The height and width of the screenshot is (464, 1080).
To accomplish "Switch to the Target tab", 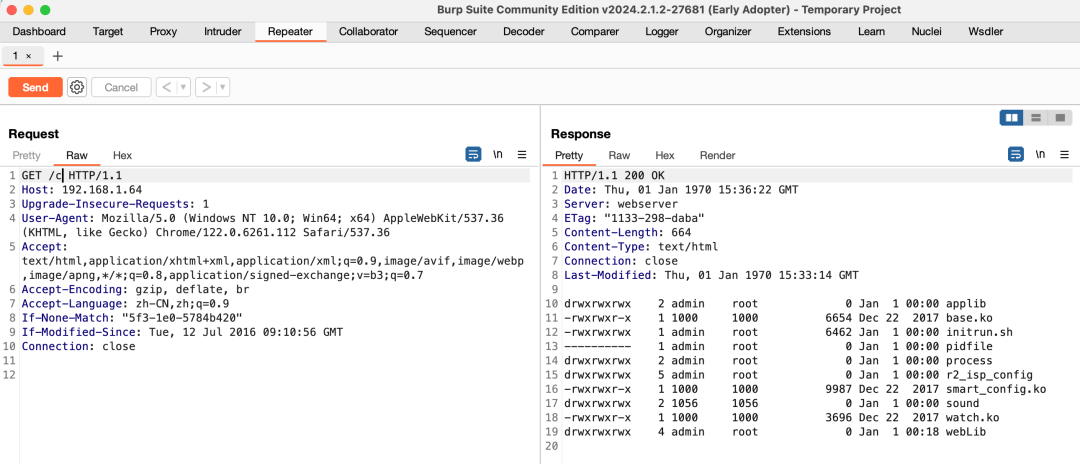I will [108, 31].
